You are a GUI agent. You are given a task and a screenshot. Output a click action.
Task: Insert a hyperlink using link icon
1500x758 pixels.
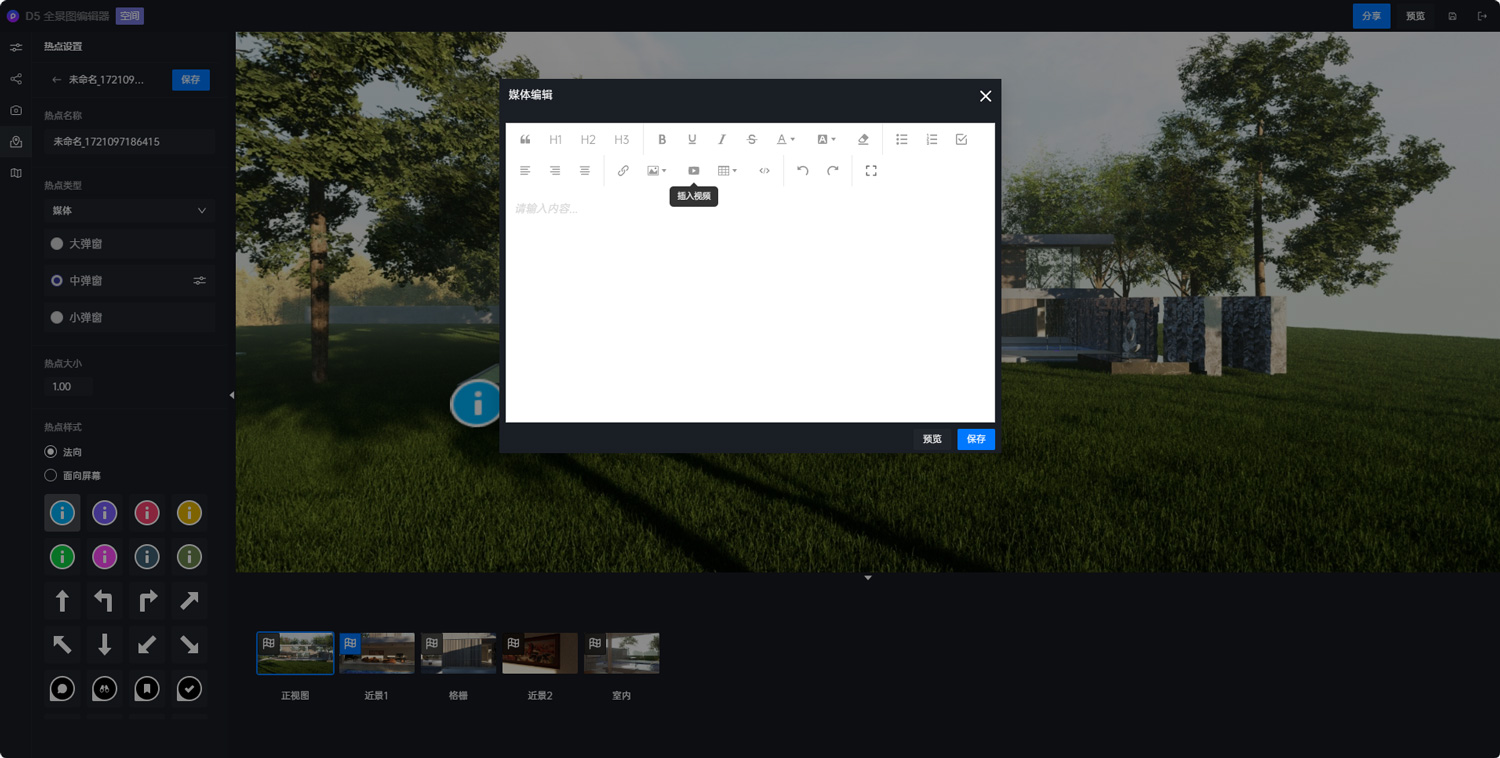[x=623, y=171]
